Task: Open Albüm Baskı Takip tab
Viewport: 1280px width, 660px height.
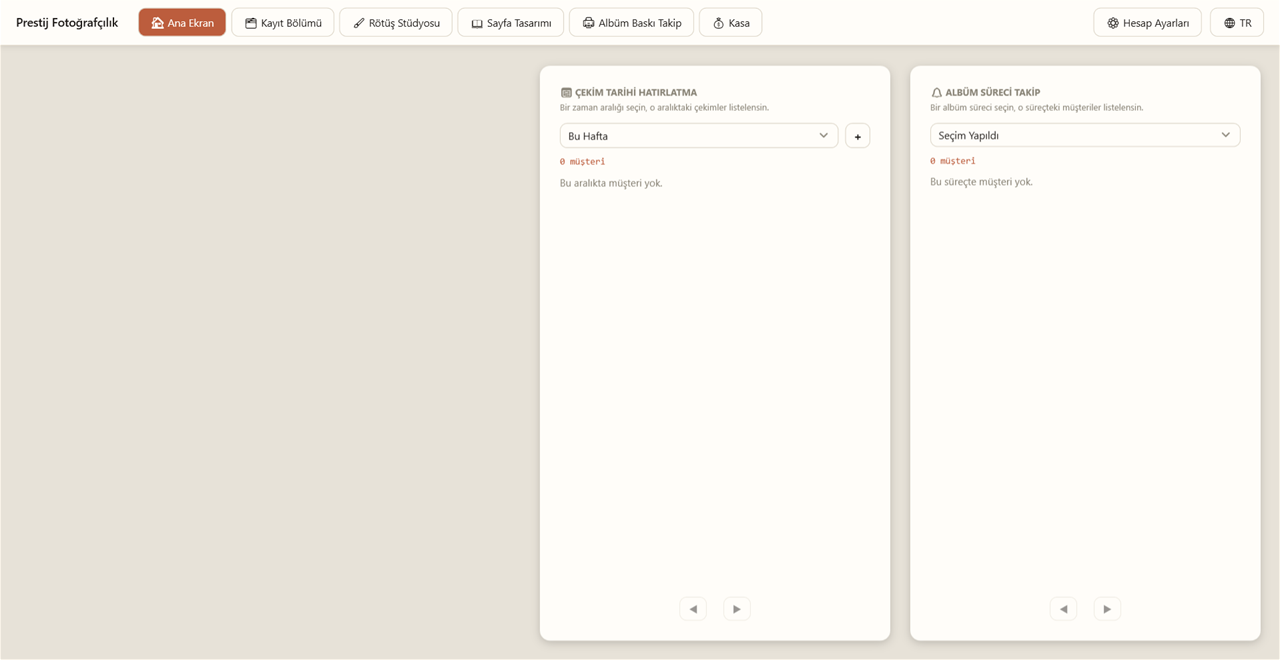Action: (632, 23)
